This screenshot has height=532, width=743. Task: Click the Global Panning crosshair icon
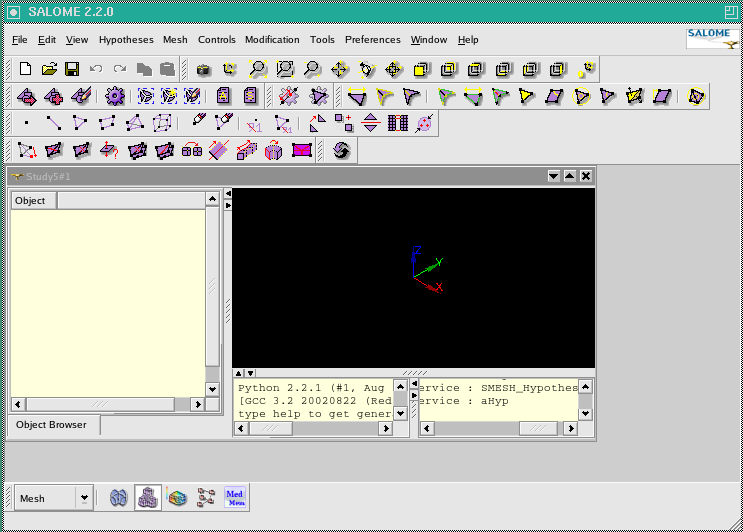[x=393, y=69]
